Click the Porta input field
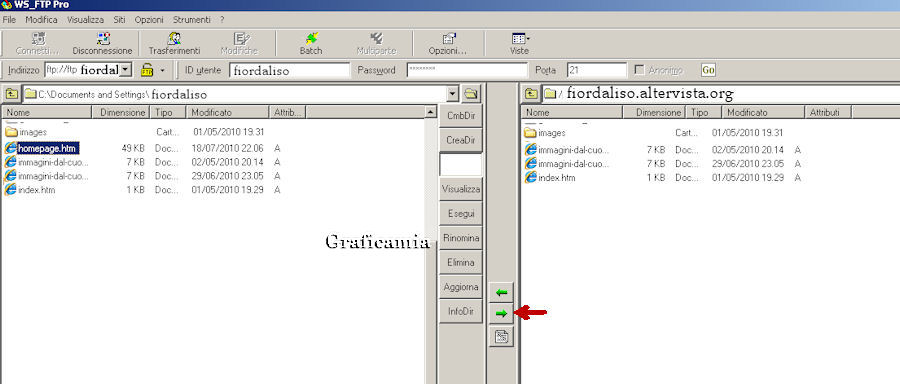 point(596,70)
